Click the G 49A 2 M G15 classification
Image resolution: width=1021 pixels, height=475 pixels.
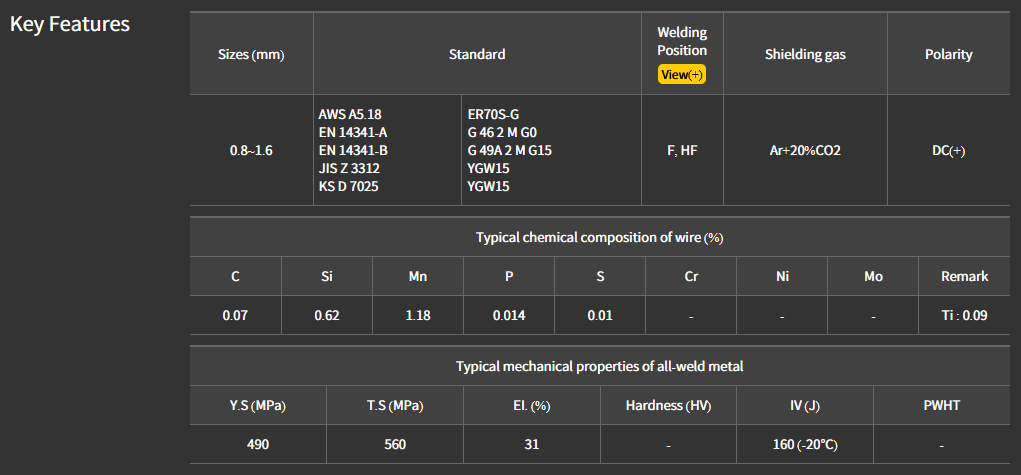click(x=510, y=151)
